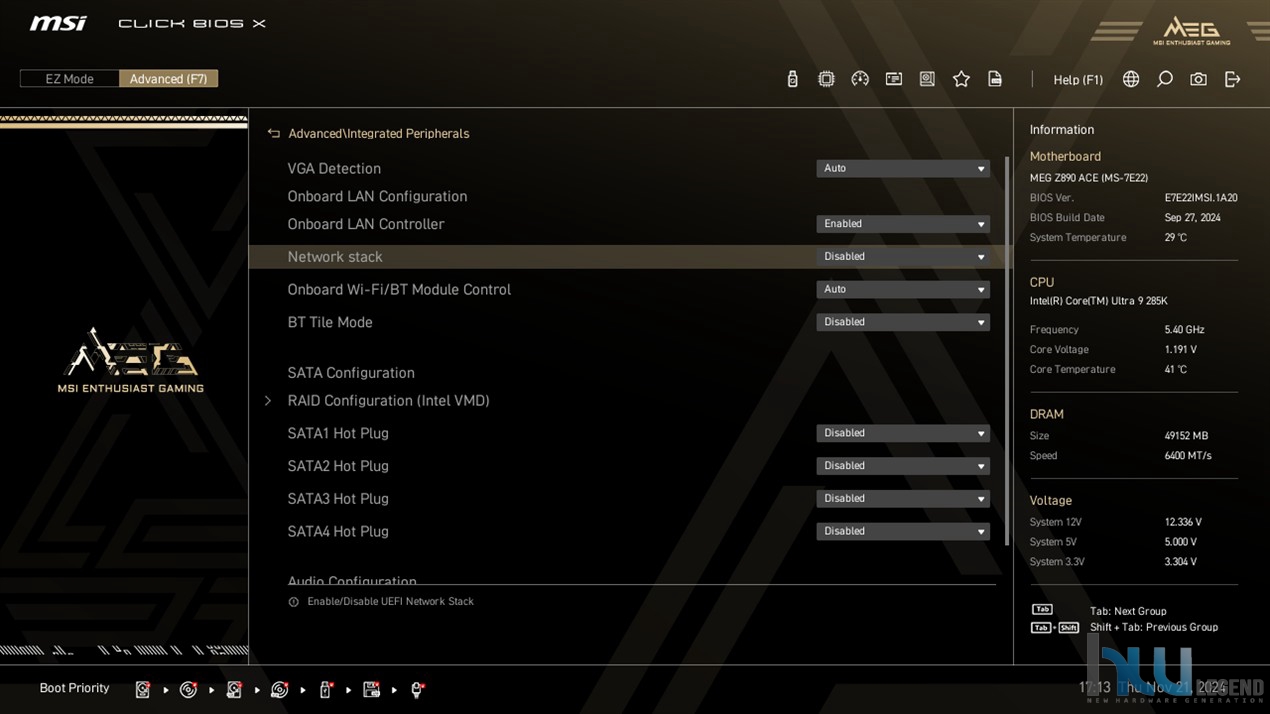Image resolution: width=1270 pixels, height=714 pixels.
Task: Open the SATA3 Hot Plug dropdown
Action: (903, 499)
